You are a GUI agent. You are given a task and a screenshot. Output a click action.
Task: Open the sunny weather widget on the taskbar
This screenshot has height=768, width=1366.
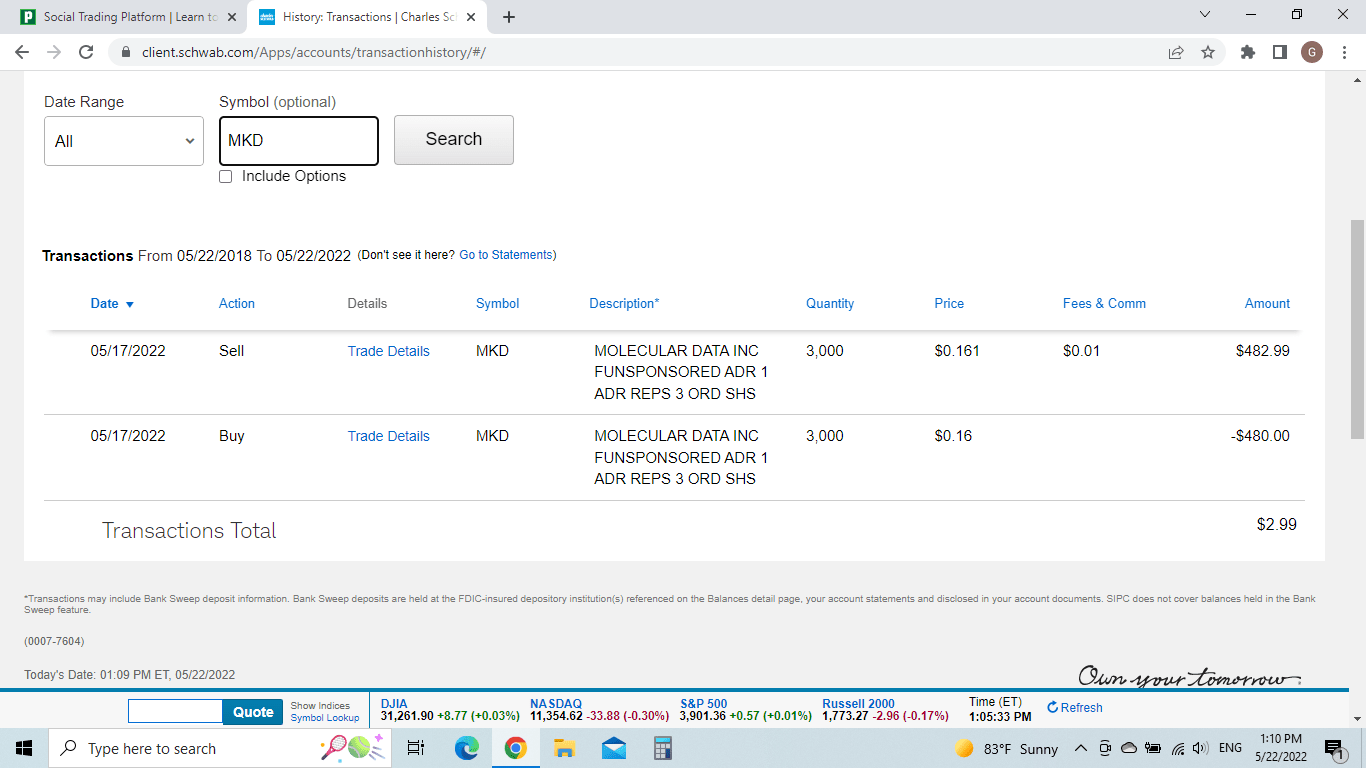point(1007,748)
